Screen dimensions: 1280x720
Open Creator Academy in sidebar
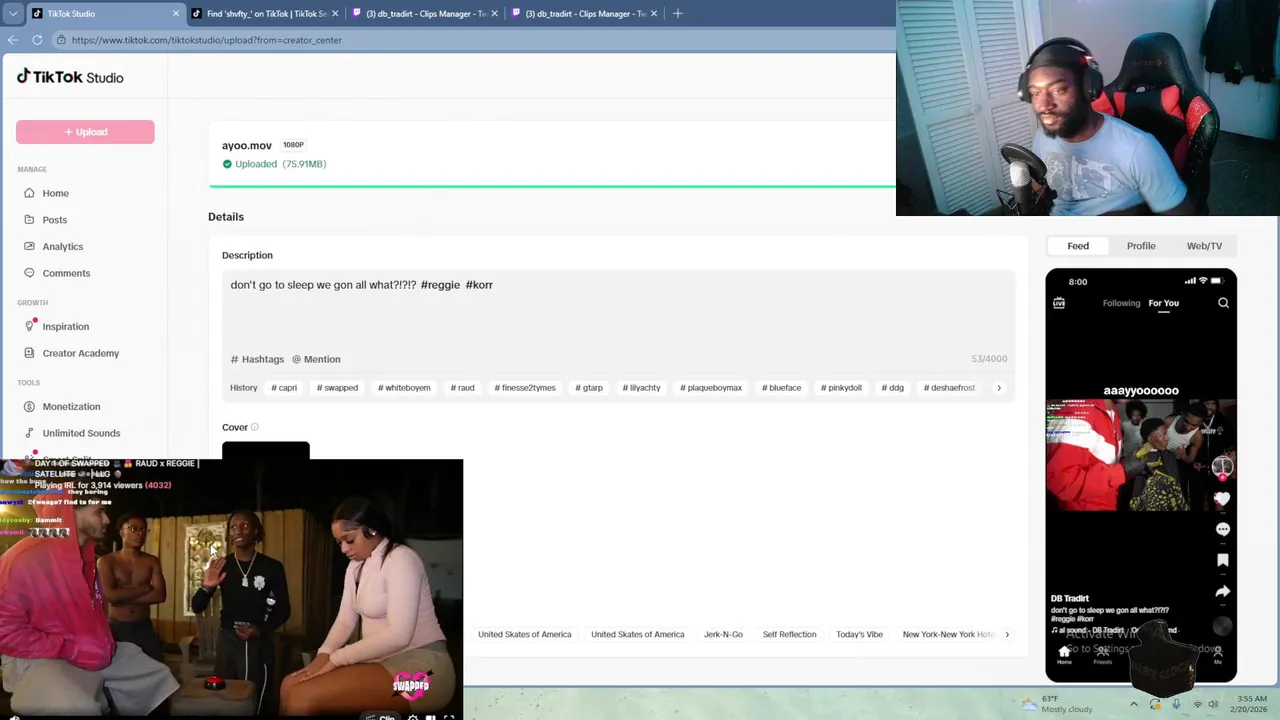coord(80,353)
